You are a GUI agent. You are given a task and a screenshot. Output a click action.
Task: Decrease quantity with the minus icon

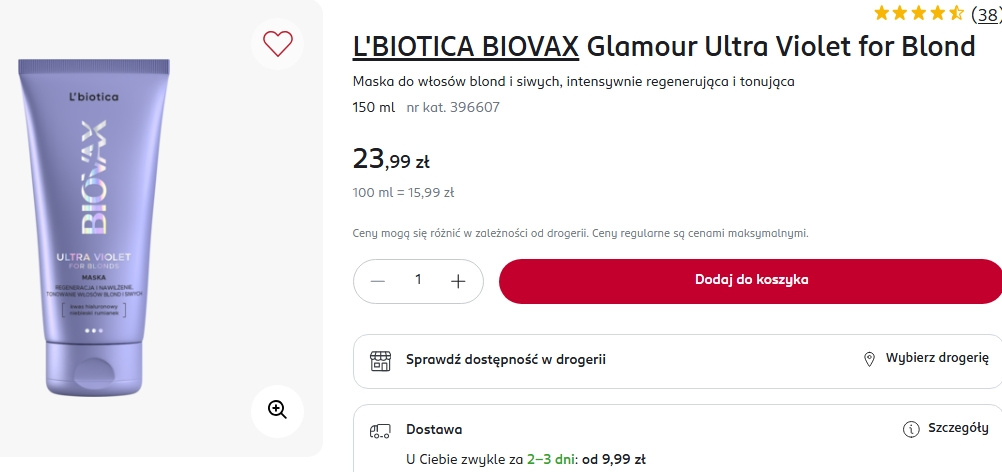[378, 281]
